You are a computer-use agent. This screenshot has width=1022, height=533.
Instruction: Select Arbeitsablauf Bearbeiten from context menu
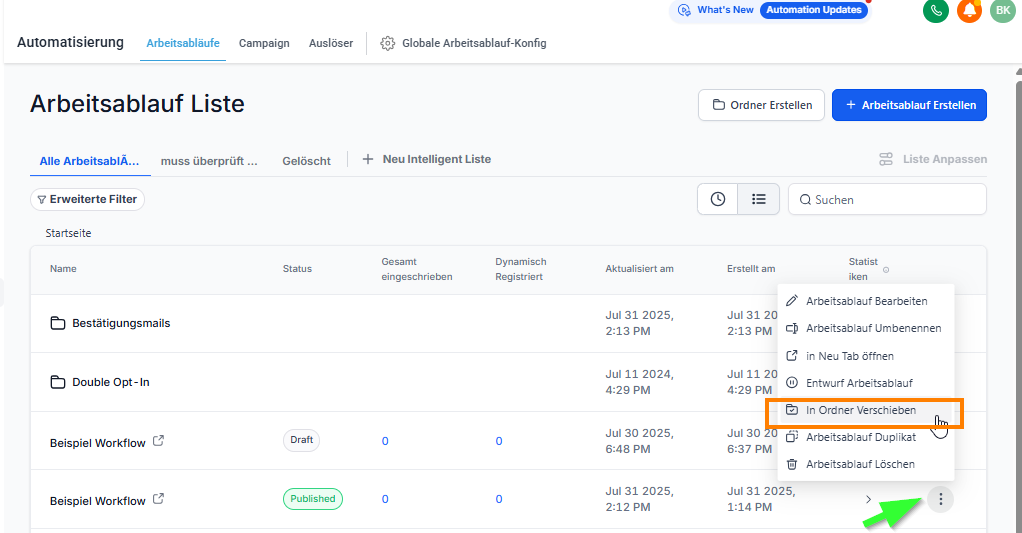pyautogui.click(x=866, y=301)
